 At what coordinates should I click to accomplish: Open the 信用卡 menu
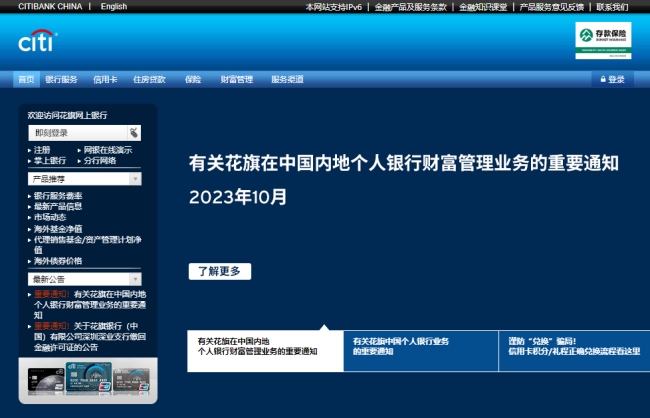click(105, 79)
